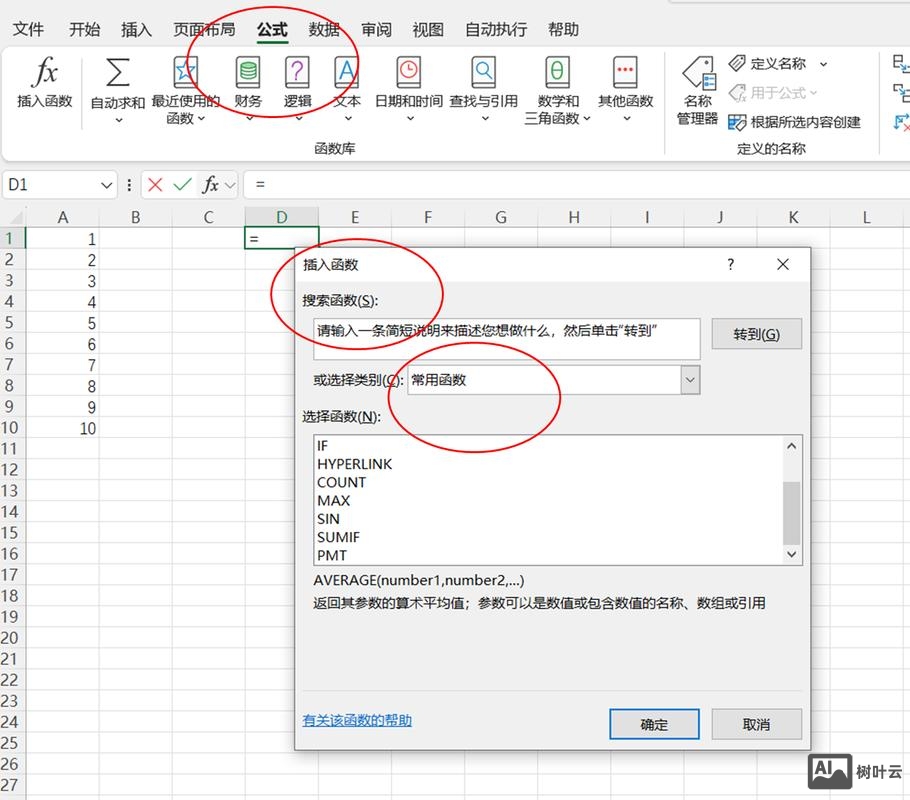
Task: Open the 有关该函数的帮助 link
Action: click(x=357, y=720)
